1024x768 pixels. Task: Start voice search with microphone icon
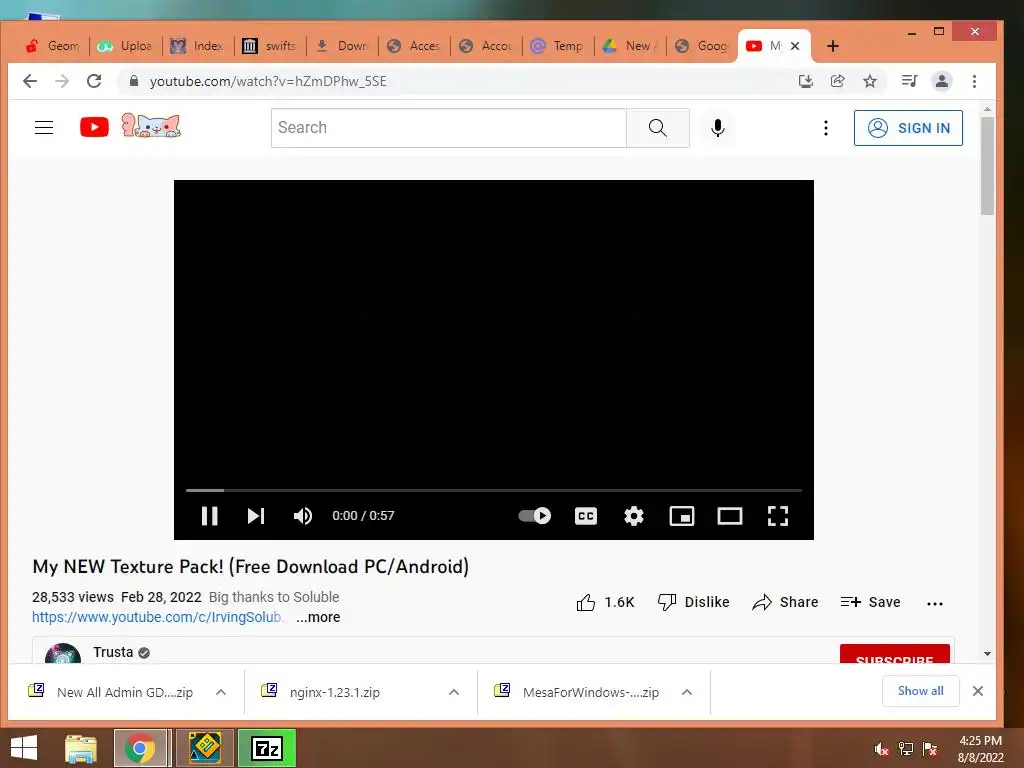pyautogui.click(x=718, y=128)
